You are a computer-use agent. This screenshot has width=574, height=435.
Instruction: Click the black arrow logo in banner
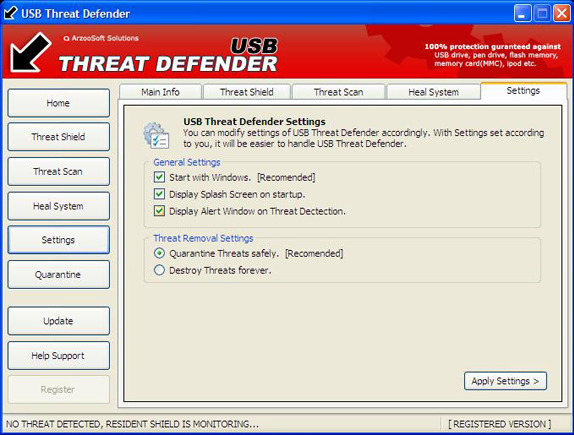31,52
